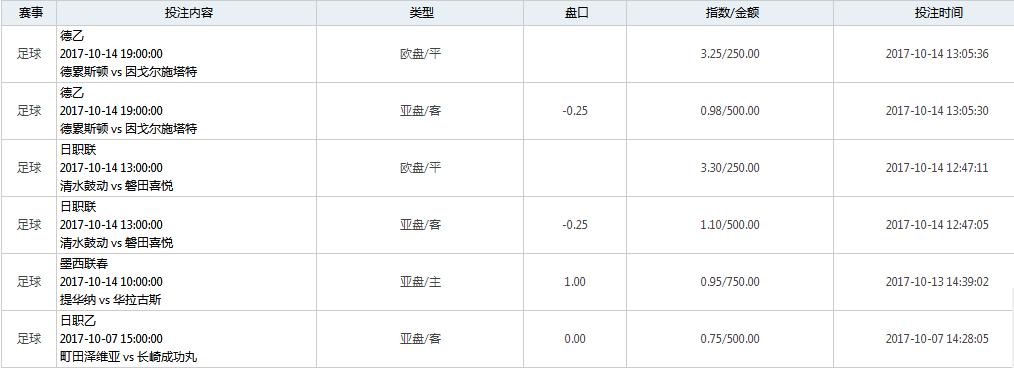Image resolution: width=1014 pixels, height=368 pixels.
Task: Select the 0.95/750.00 odds cell
Action: [730, 282]
